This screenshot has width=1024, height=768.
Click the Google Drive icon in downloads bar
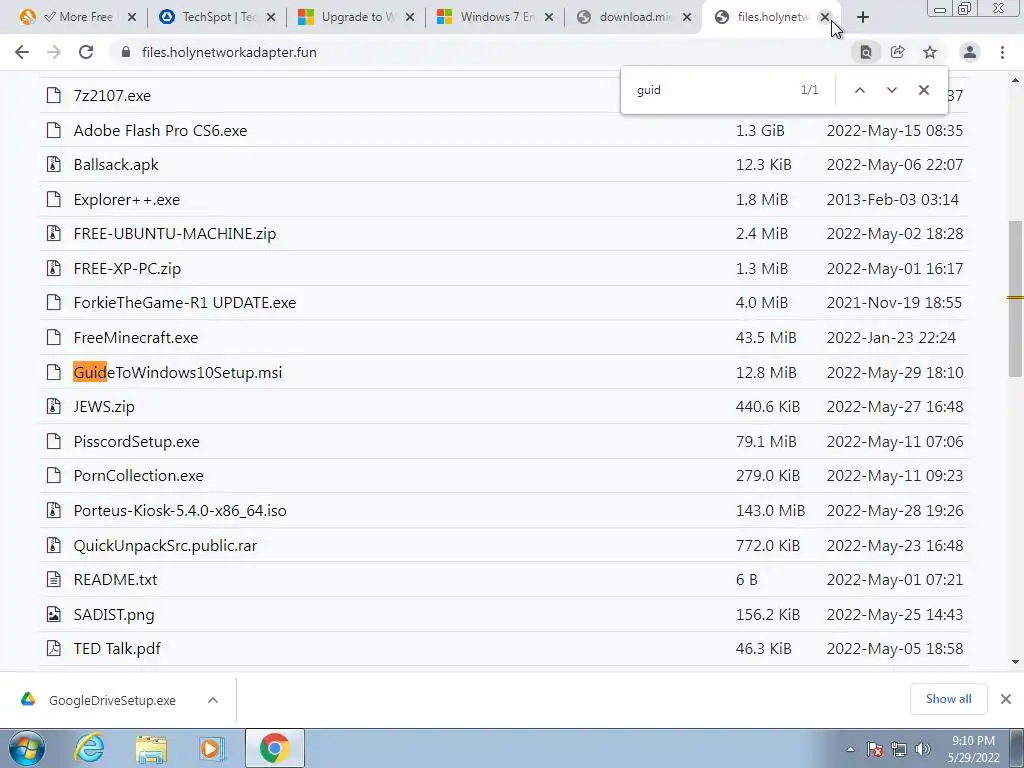(x=27, y=699)
